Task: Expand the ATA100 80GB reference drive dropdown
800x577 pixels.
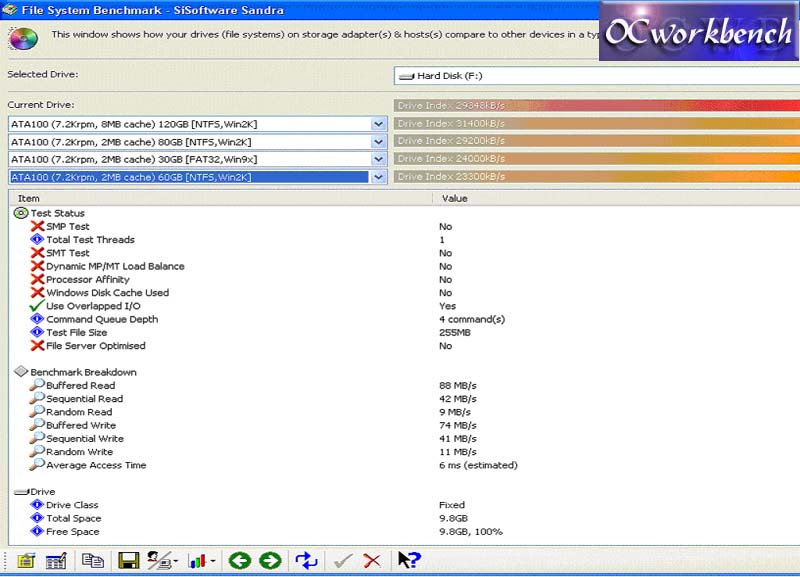Action: 378,142
